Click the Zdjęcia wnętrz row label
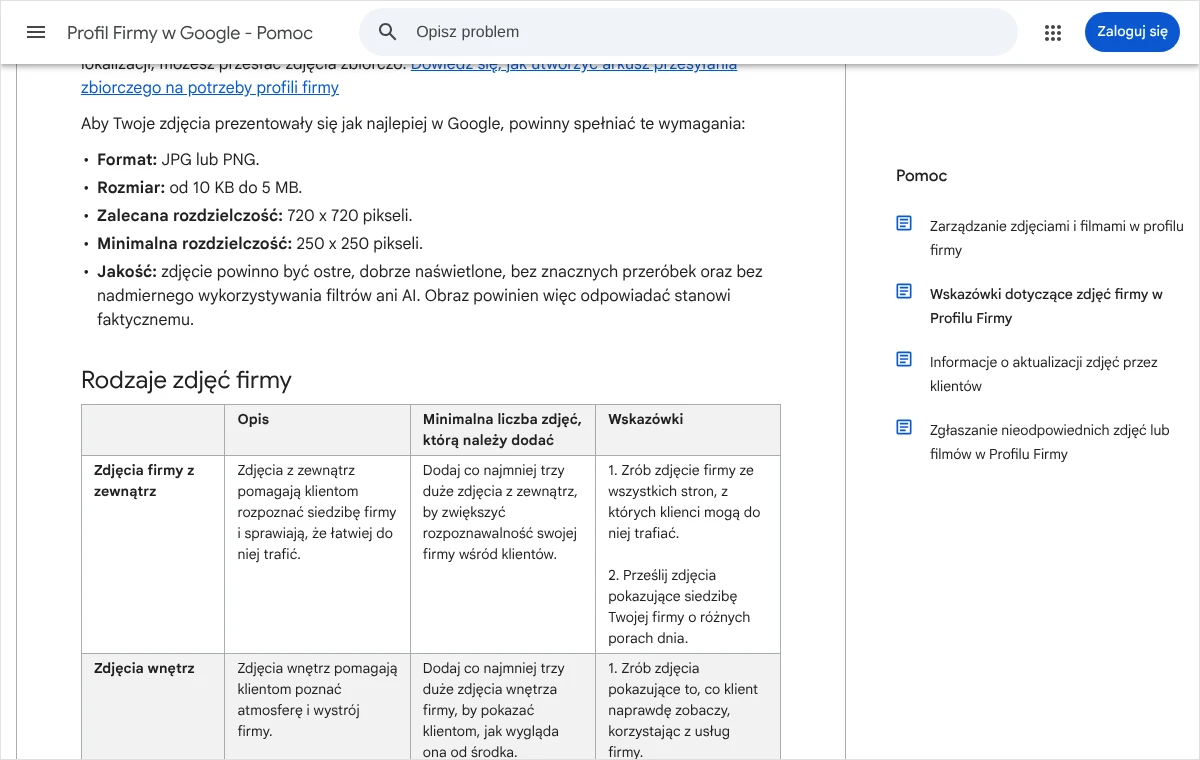The width and height of the screenshot is (1200, 760). pos(144,668)
